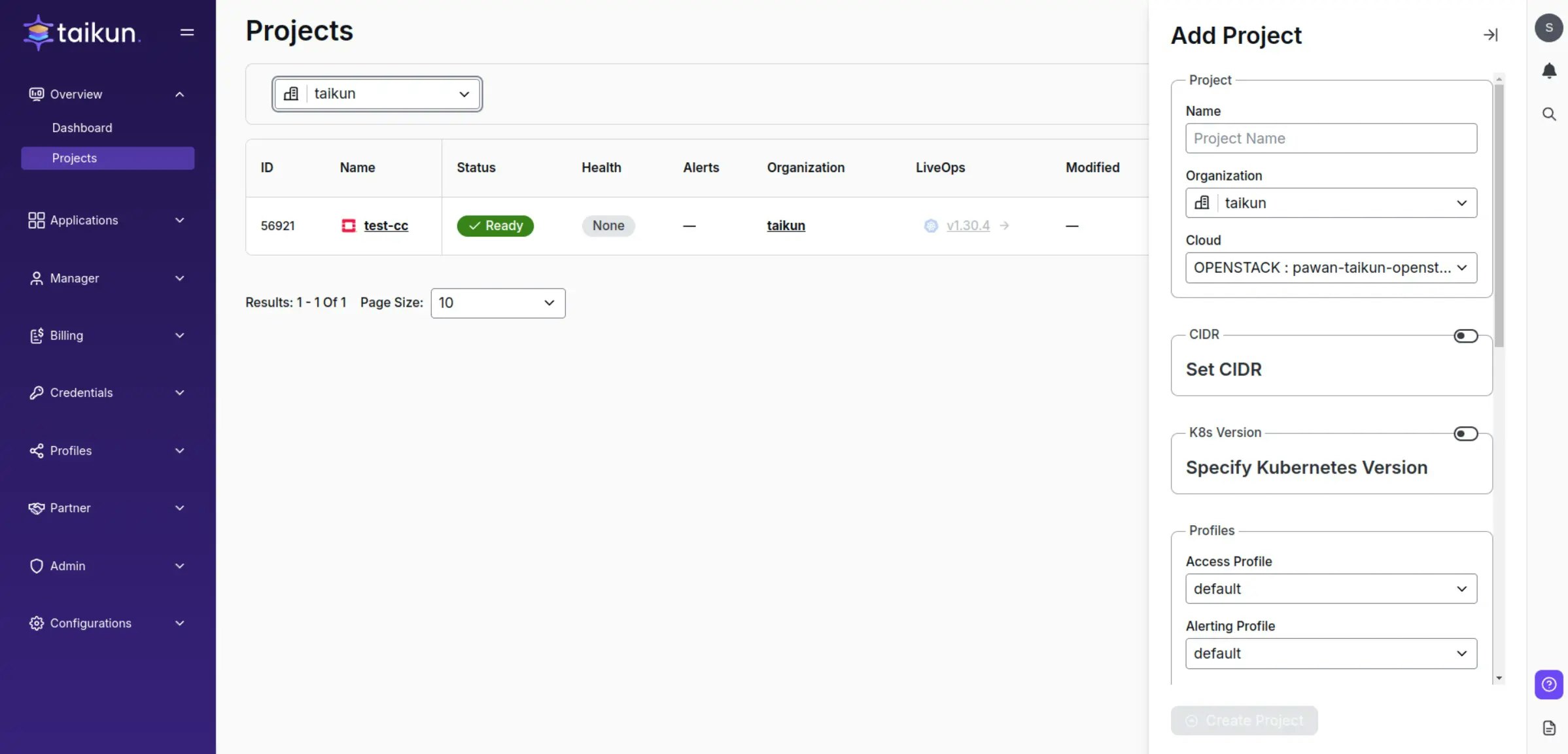Expand Profiles chevron
The height and width of the screenshot is (754, 1568).
coord(179,451)
